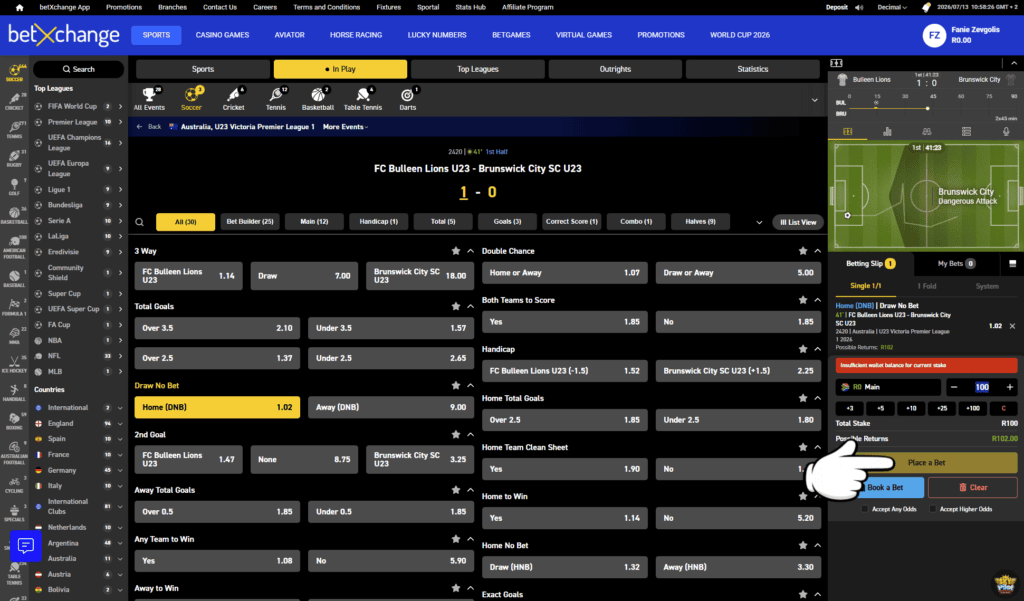Select the Golf icon in left sidebar
The height and width of the screenshot is (601, 1024).
click(14, 187)
